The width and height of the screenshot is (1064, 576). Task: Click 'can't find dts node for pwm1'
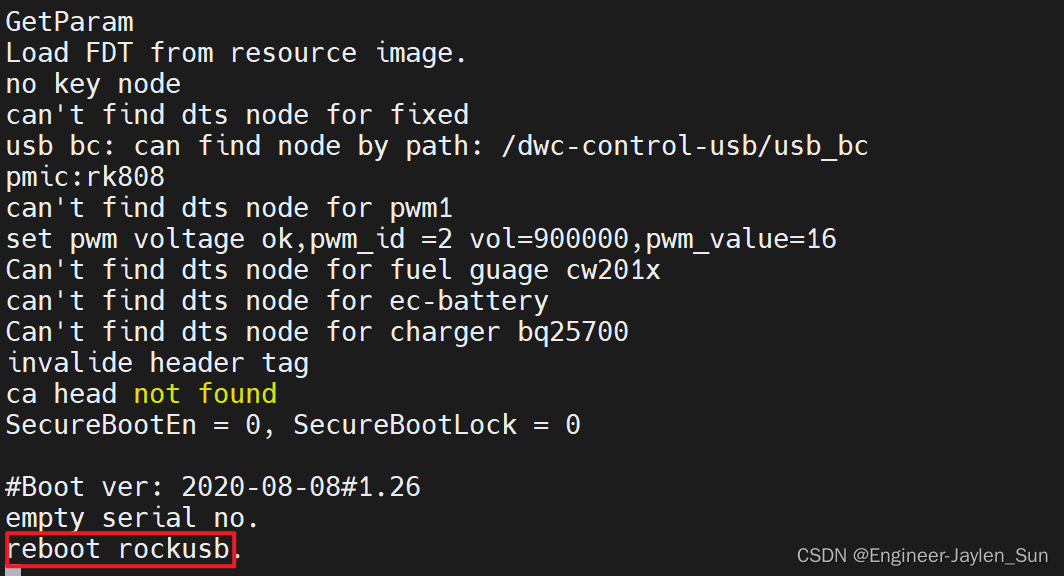pos(229,208)
